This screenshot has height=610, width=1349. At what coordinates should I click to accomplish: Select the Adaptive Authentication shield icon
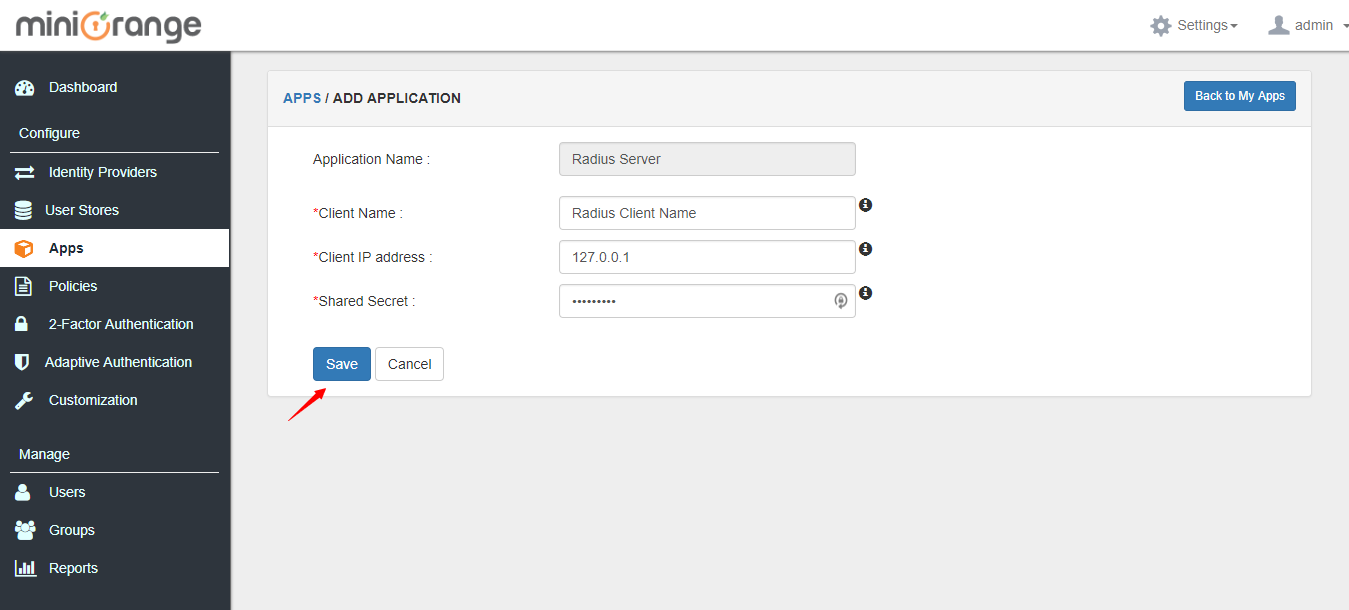[x=24, y=362]
